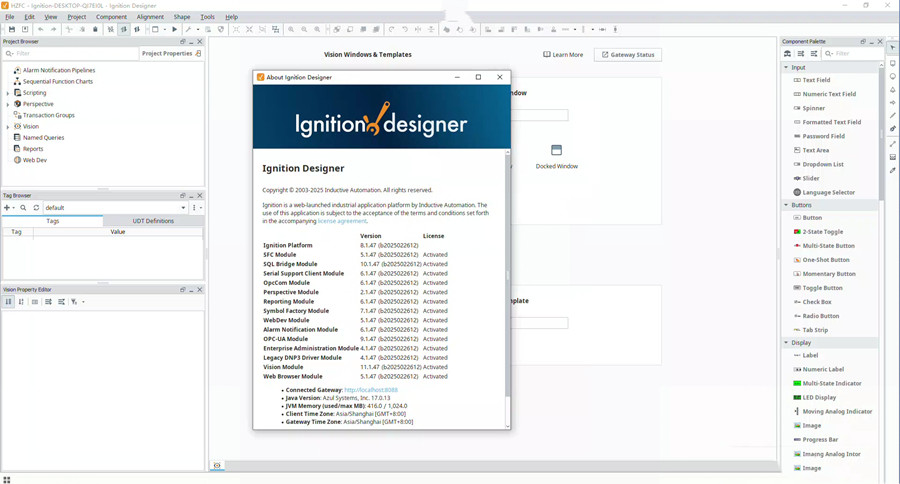Image resolution: width=900 pixels, height=484 pixels.
Task: Click the Perspective node icon
Action: click(x=17, y=104)
